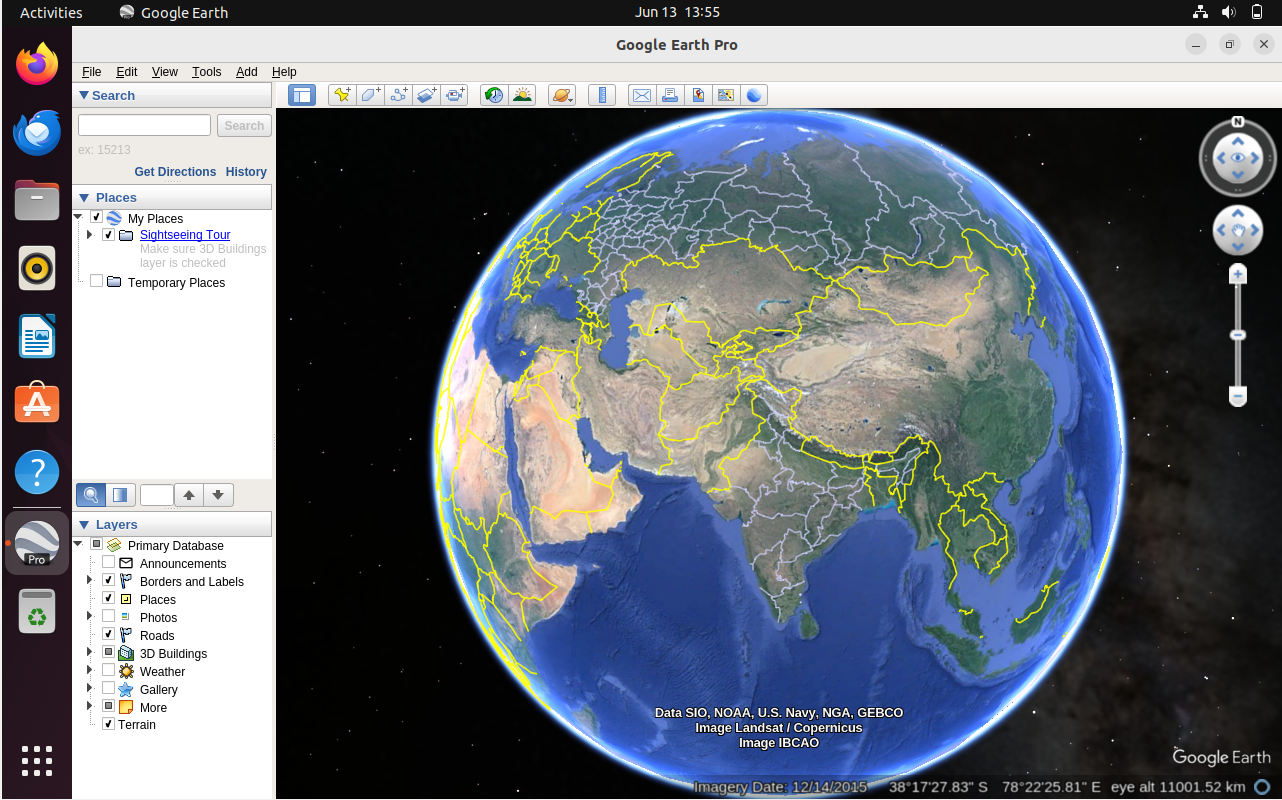1282x800 pixels.
Task: Uncheck the Sightseeing Tour checkbox
Action: pyautogui.click(x=109, y=235)
